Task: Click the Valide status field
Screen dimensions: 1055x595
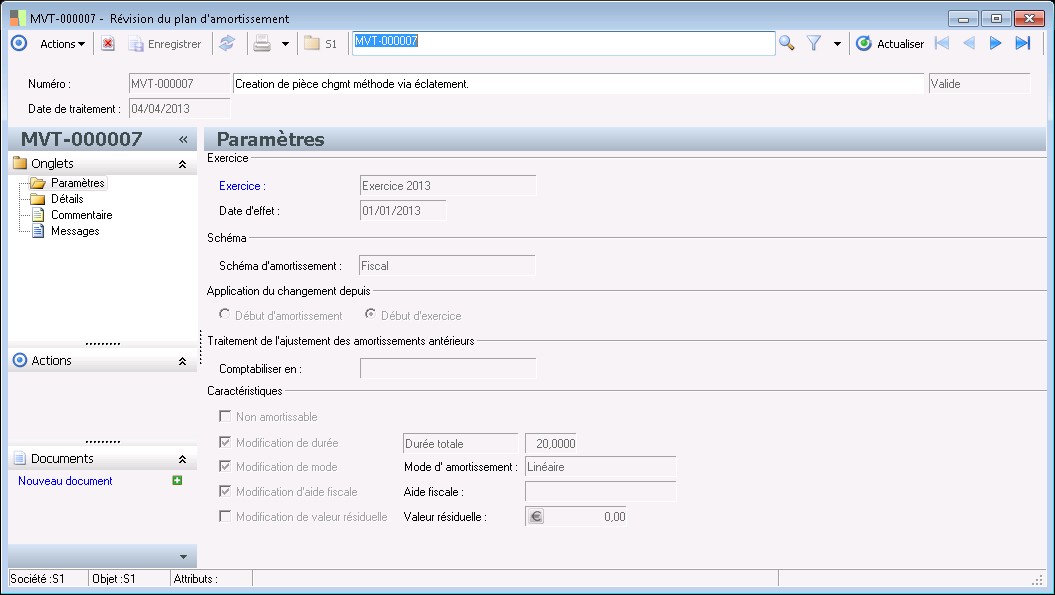Action: [x=979, y=83]
